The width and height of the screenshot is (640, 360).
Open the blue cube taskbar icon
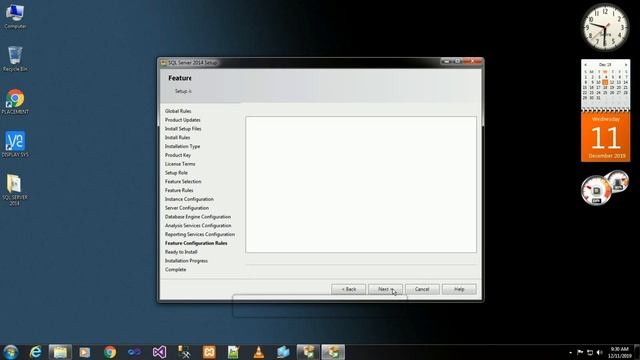(283, 352)
